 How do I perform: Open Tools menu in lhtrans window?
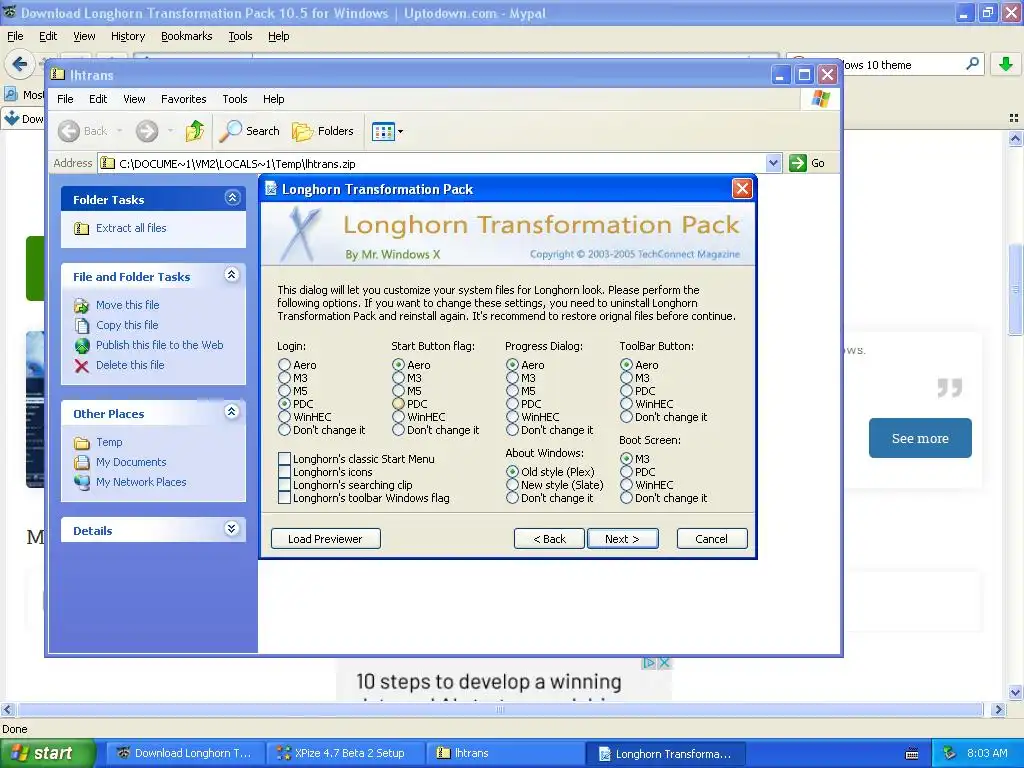coord(234,99)
